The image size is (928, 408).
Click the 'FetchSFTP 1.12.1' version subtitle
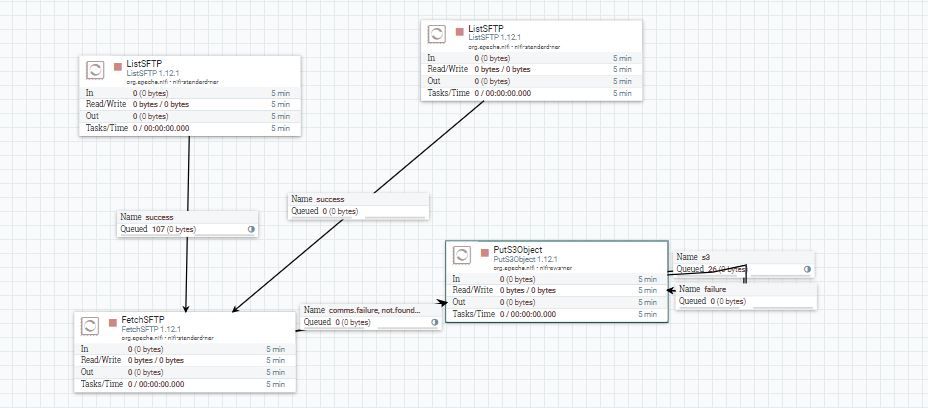click(x=151, y=329)
